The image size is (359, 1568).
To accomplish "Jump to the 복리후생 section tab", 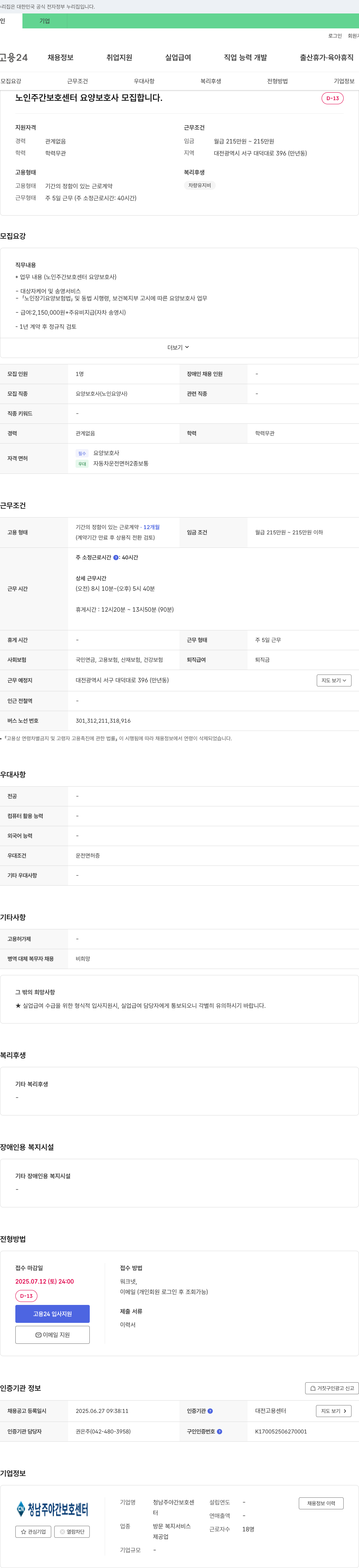I will [x=211, y=81].
